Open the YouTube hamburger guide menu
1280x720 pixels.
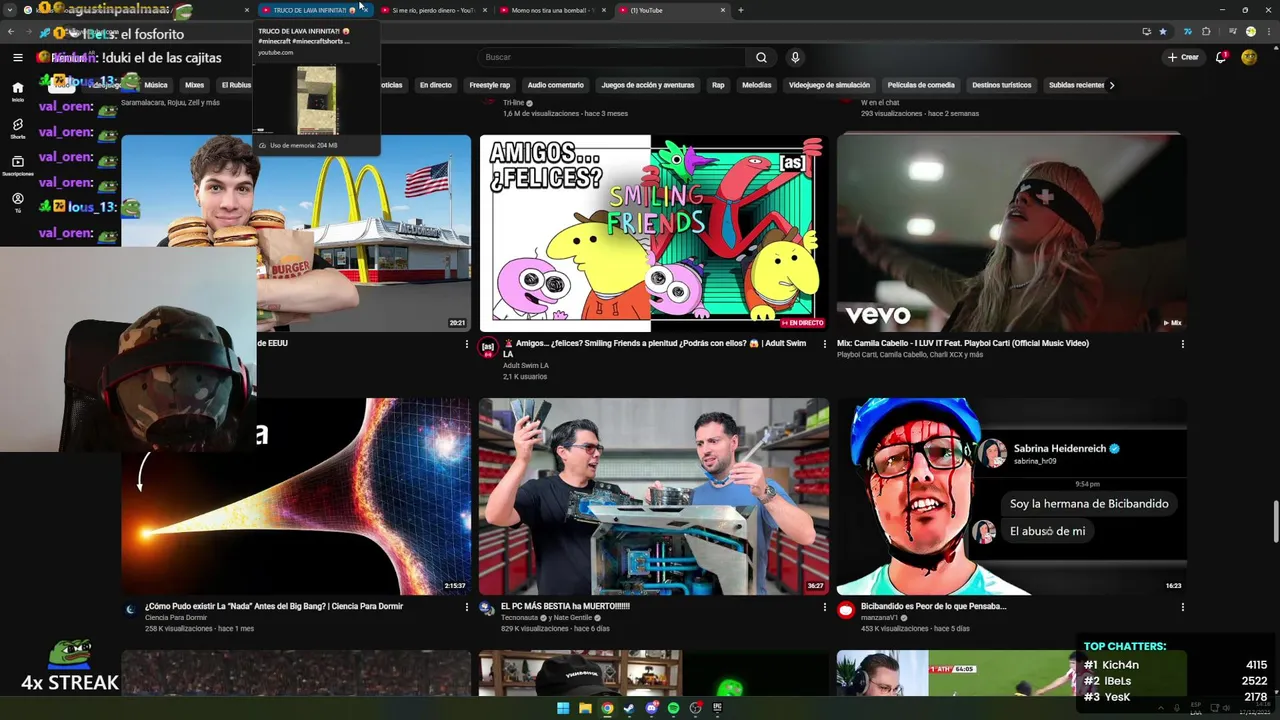pos(17,57)
